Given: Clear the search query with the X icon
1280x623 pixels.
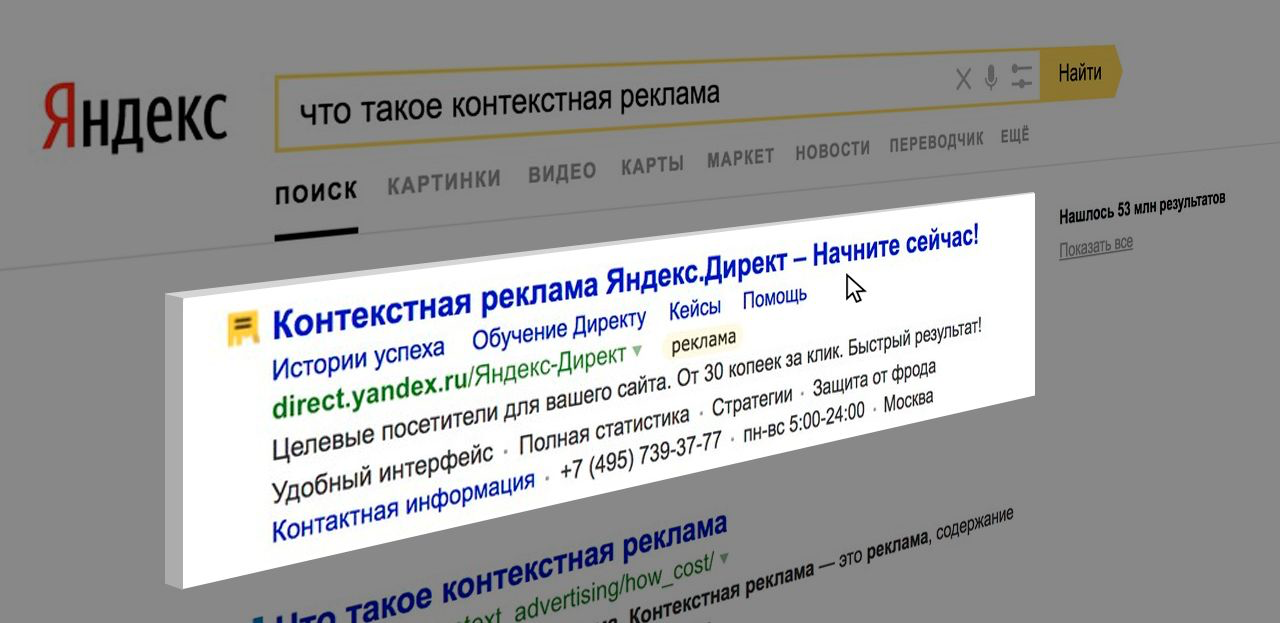Looking at the screenshot, I should [963, 79].
